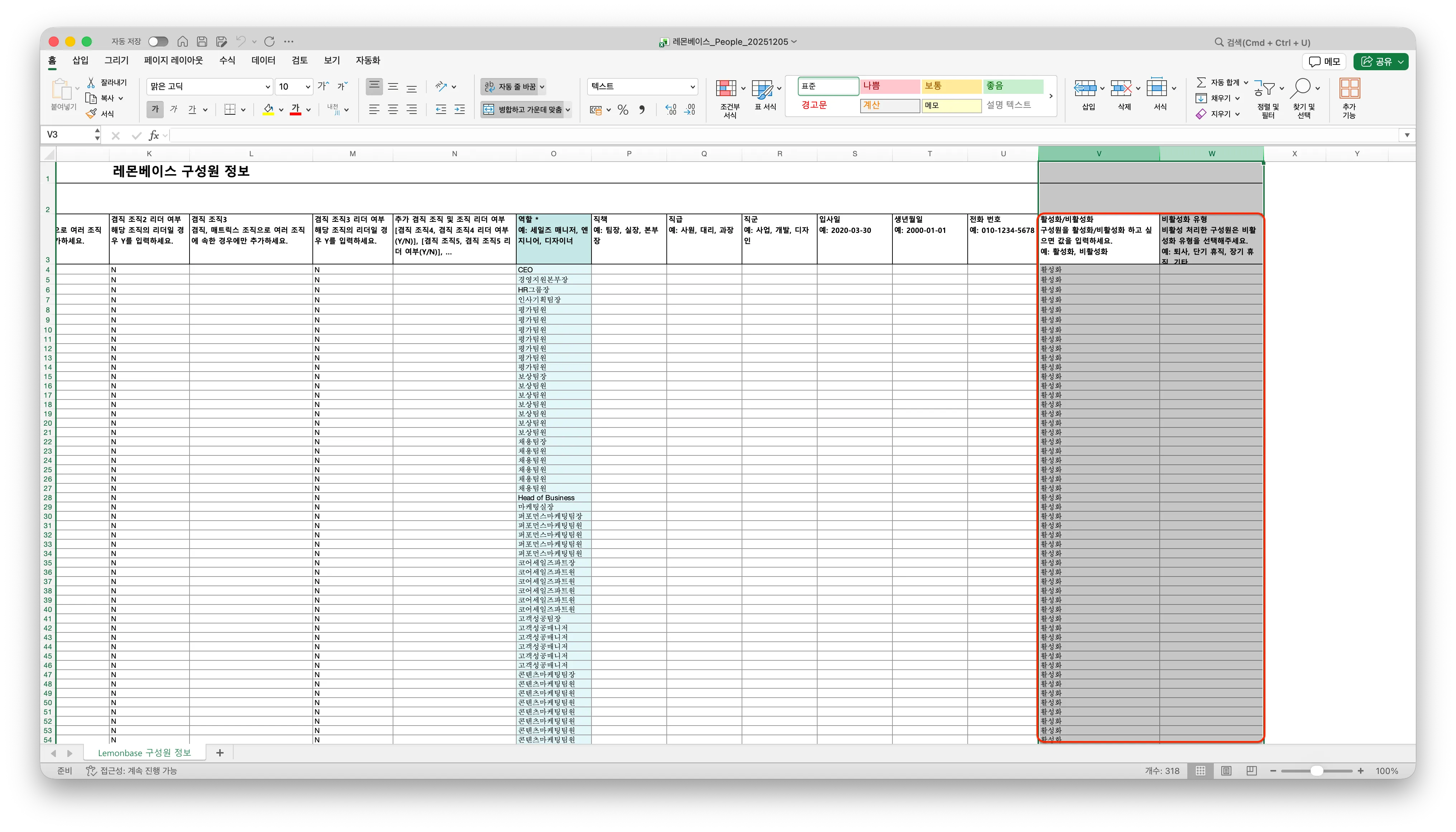Click the percent style icon
This screenshot has height=832, width=1456.
[x=623, y=110]
